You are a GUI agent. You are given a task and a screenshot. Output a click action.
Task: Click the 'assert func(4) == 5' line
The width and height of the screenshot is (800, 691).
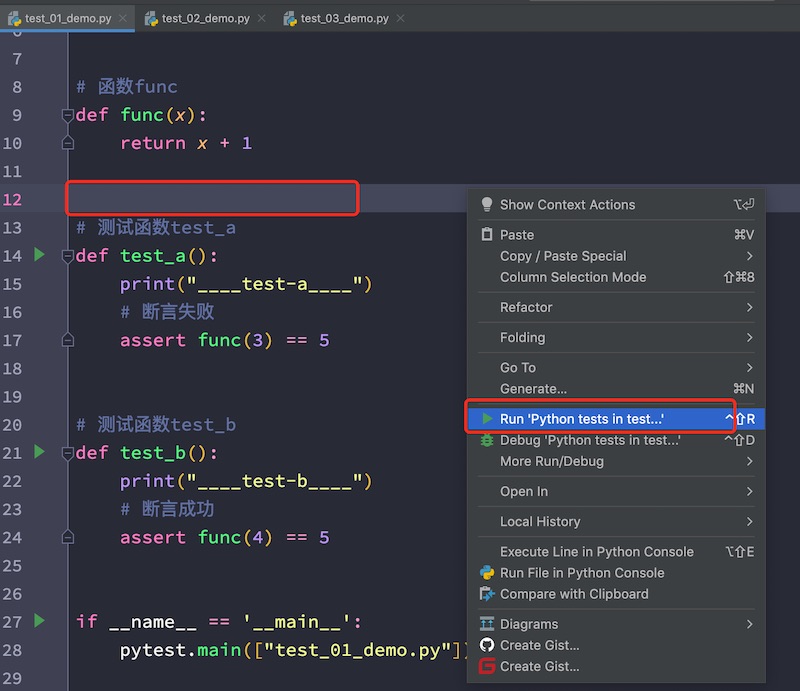224,537
